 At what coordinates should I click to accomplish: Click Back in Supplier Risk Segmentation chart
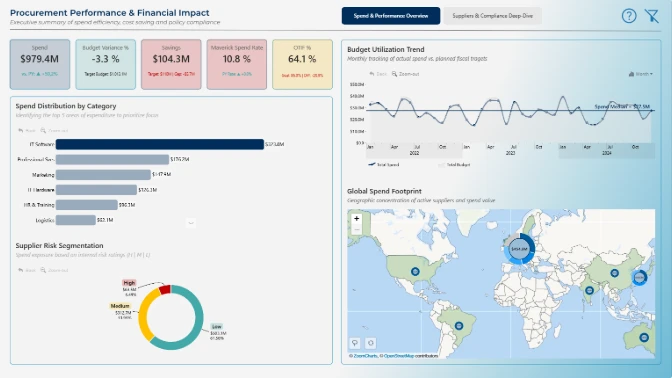point(27,270)
